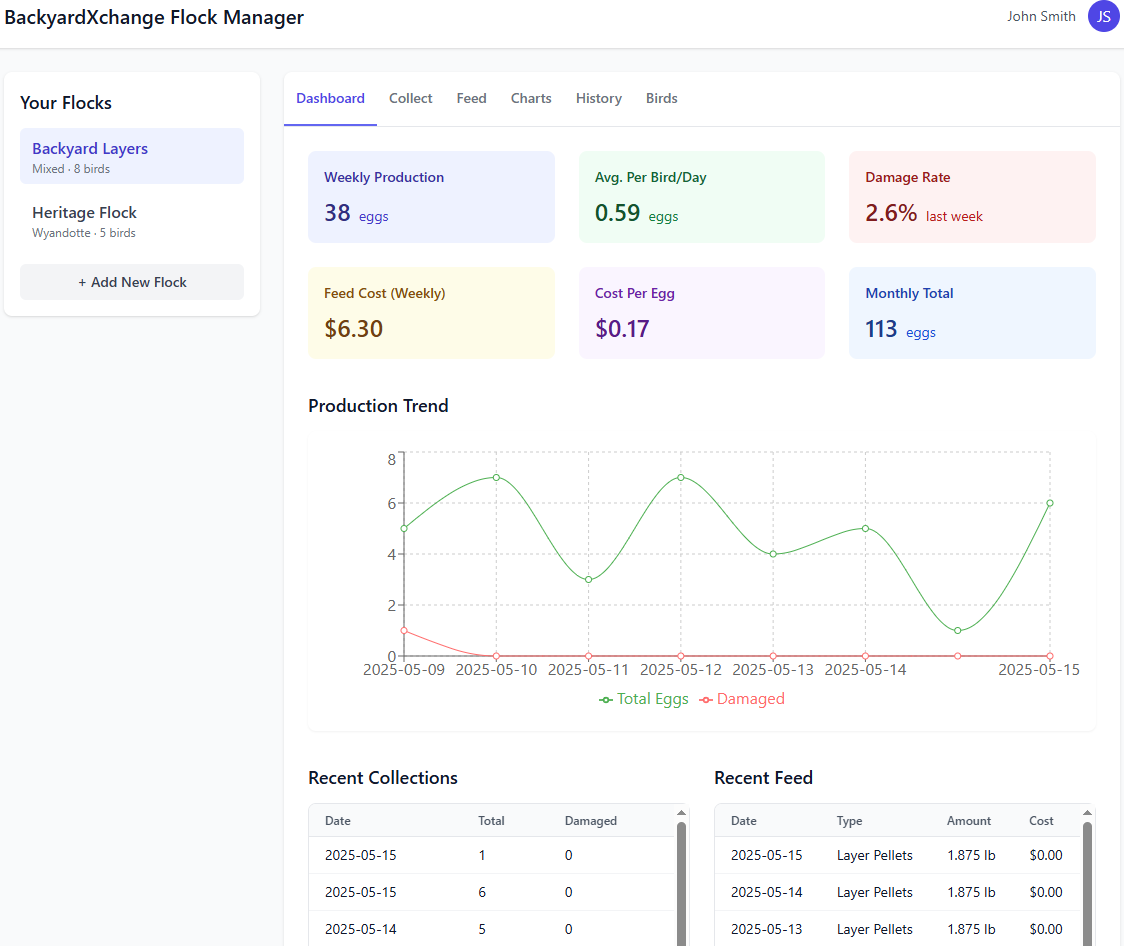Click scroll-up arrow in Recent Feed table
The width and height of the screenshot is (1124, 946).
(x=1087, y=813)
